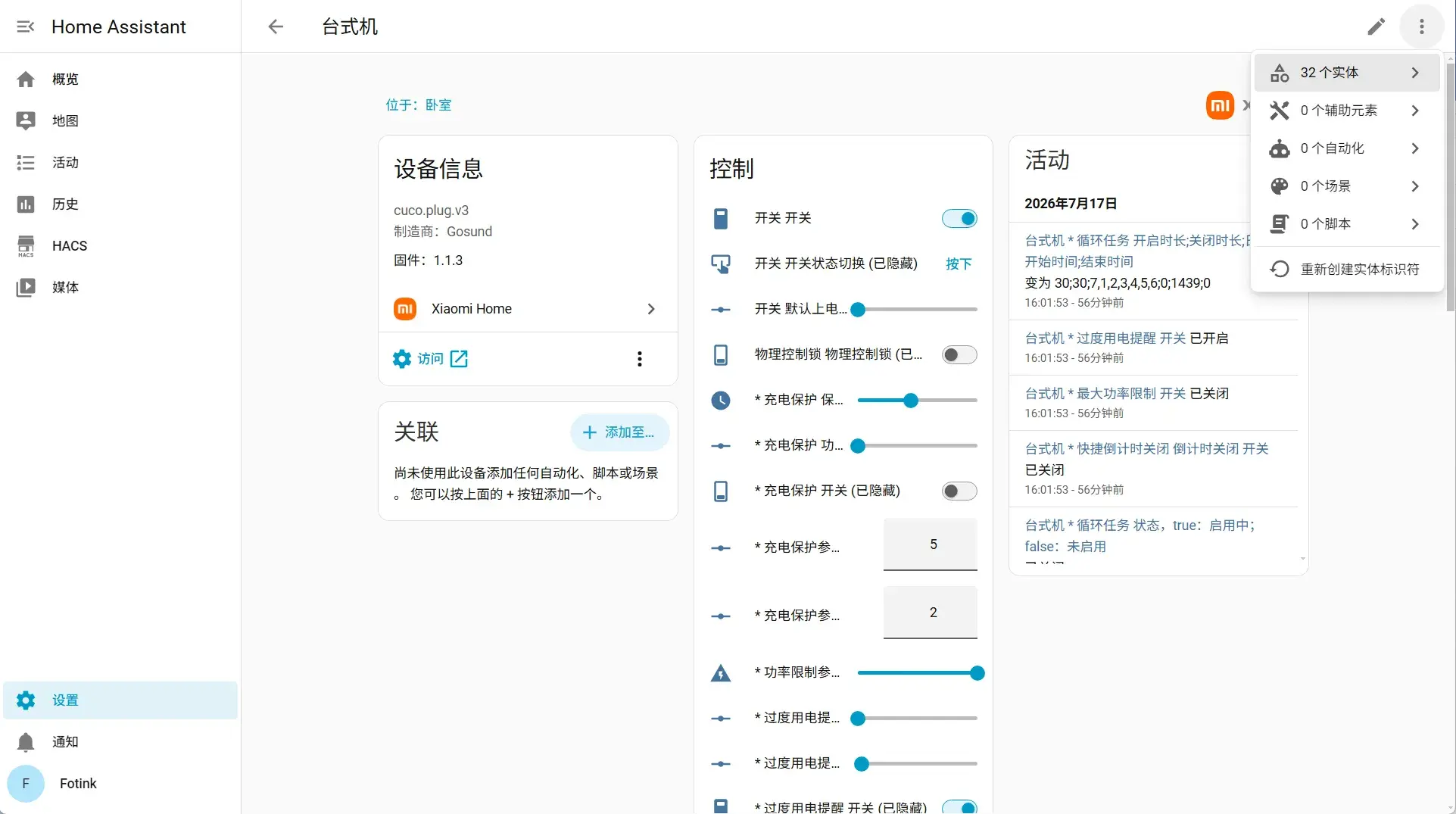Viewport: 1456px width, 814px height.
Task: Open 32 个实体 from the dropdown menu
Action: (1347, 73)
